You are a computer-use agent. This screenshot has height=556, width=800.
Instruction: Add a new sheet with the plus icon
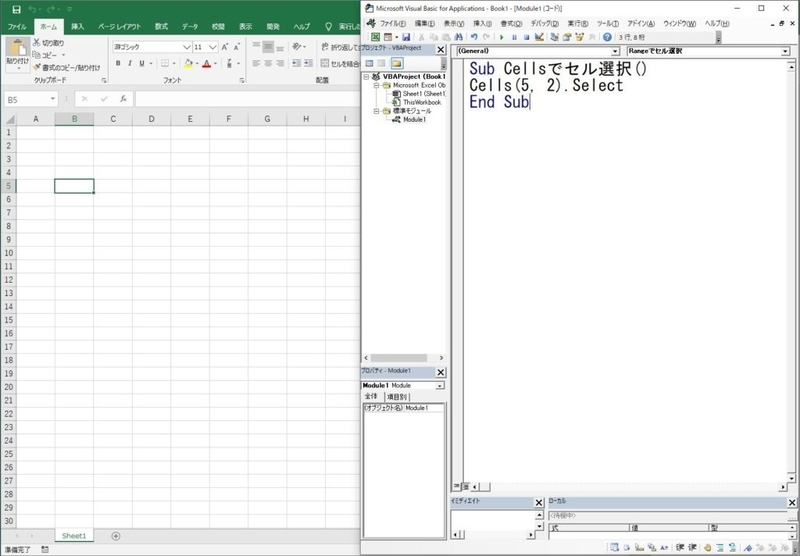pos(116,536)
